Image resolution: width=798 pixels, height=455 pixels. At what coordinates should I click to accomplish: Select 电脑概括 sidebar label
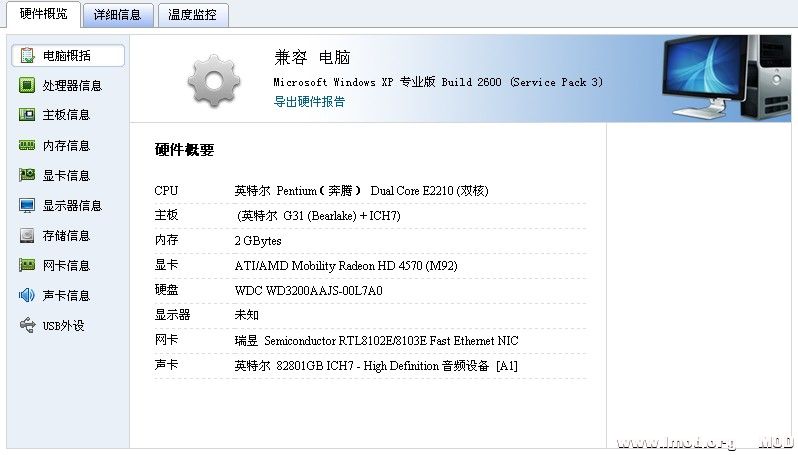(x=67, y=55)
